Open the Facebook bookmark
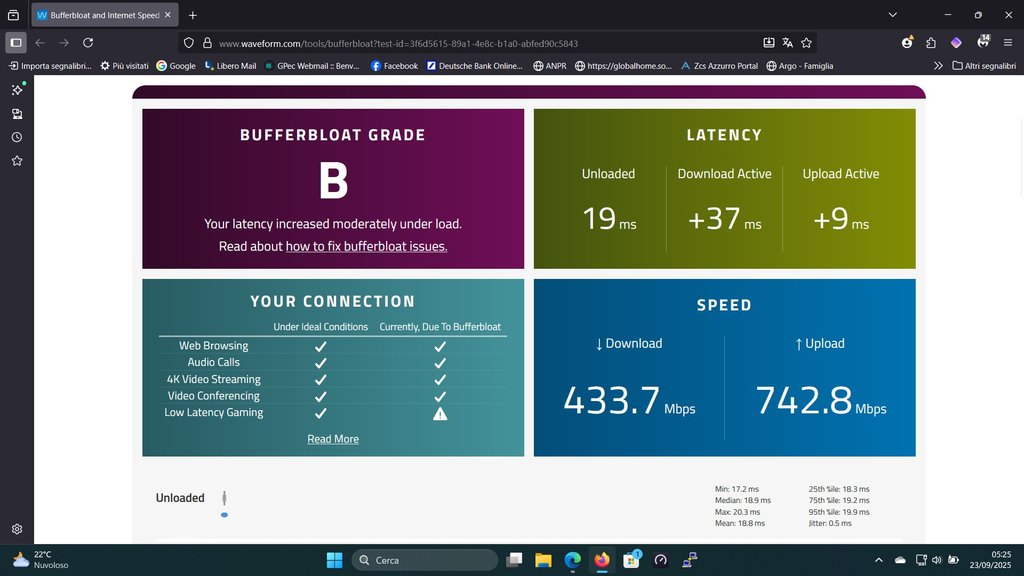 [x=394, y=66]
